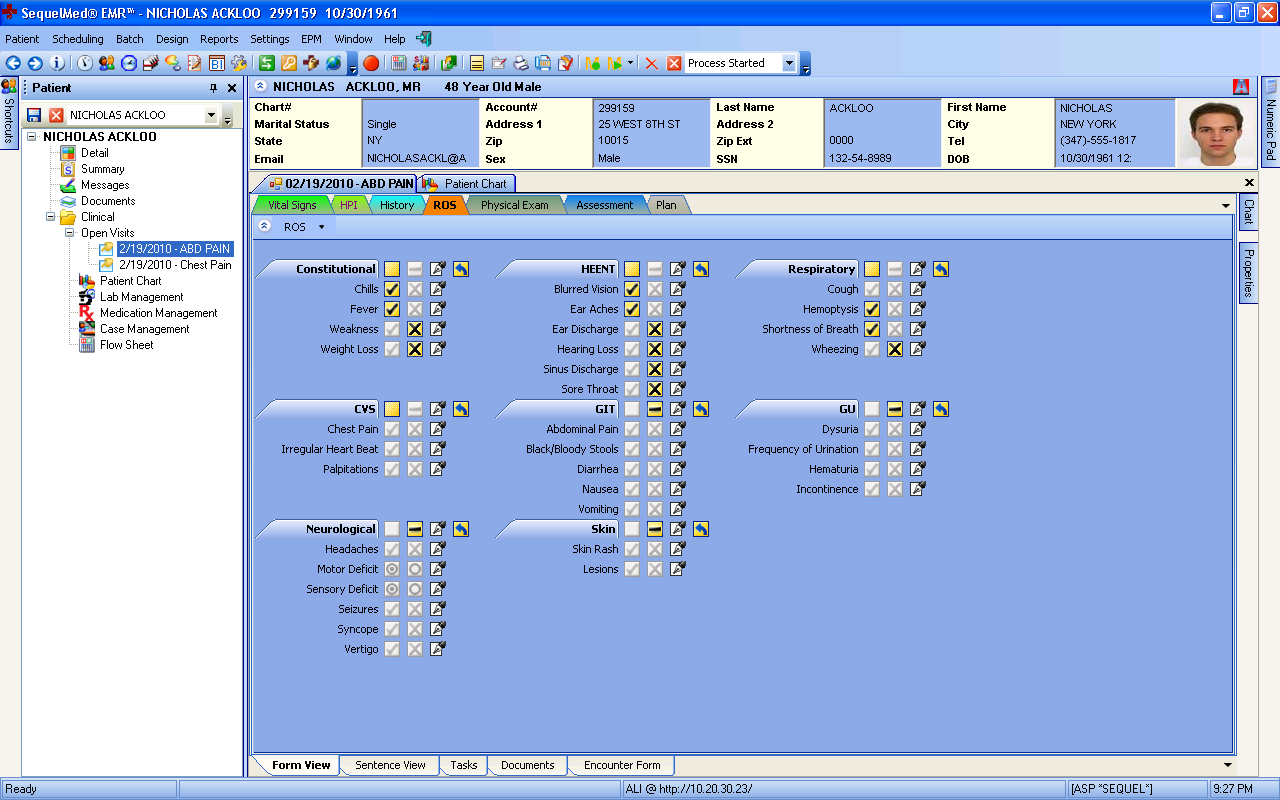The width and height of the screenshot is (1280, 800).
Task: Open the Numeric Pad side panel
Action: point(1270,122)
